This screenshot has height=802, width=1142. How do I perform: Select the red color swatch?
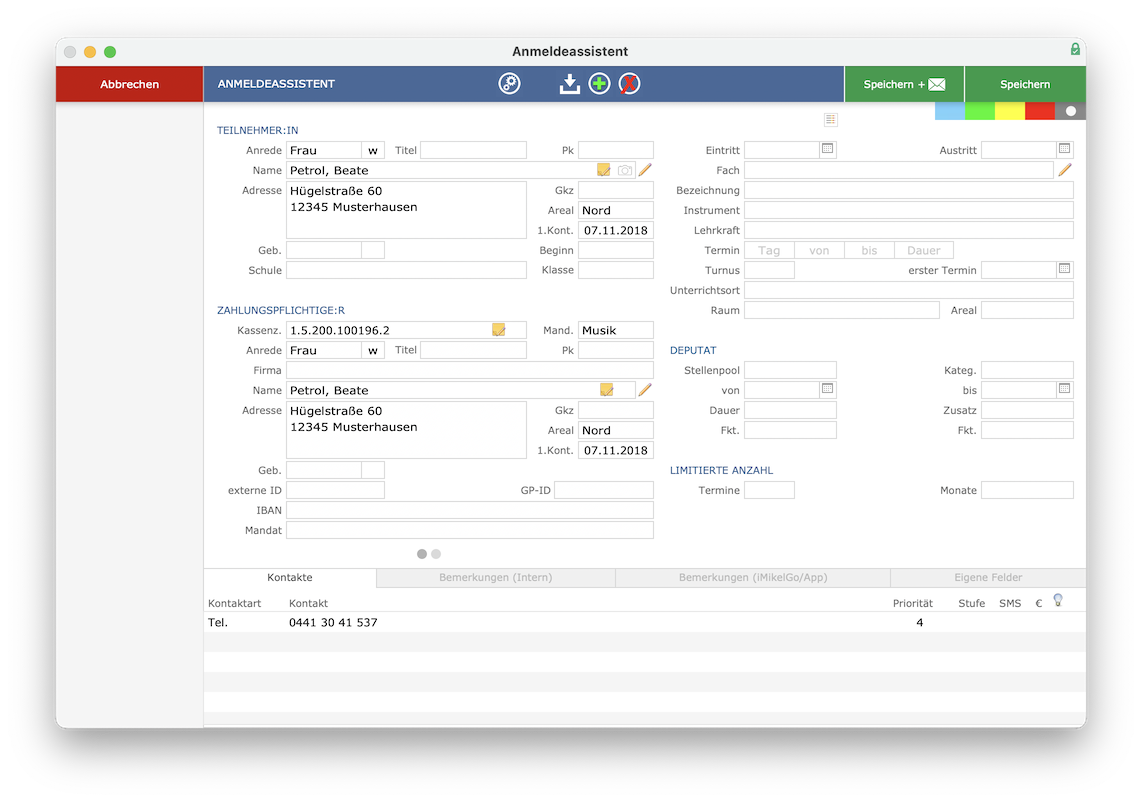click(x=1040, y=111)
